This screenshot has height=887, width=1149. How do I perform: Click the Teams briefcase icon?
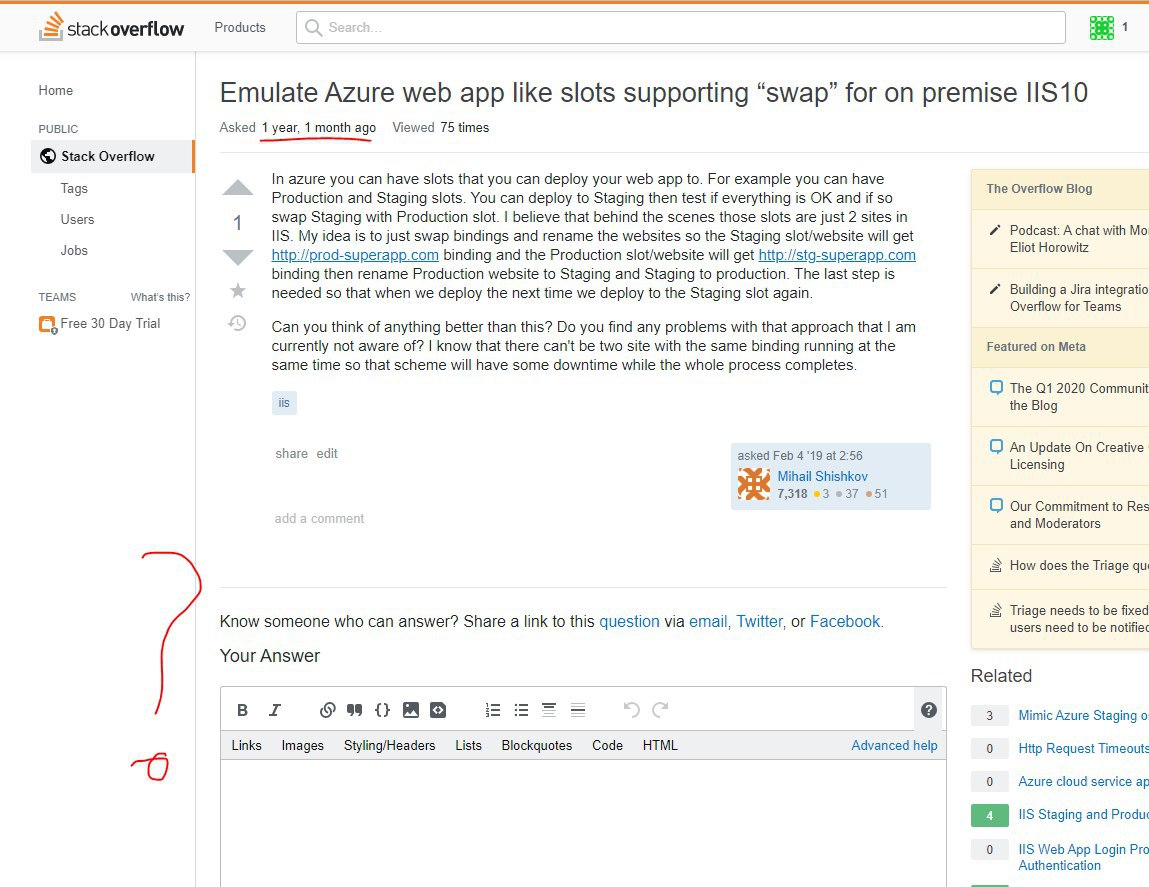click(x=48, y=324)
